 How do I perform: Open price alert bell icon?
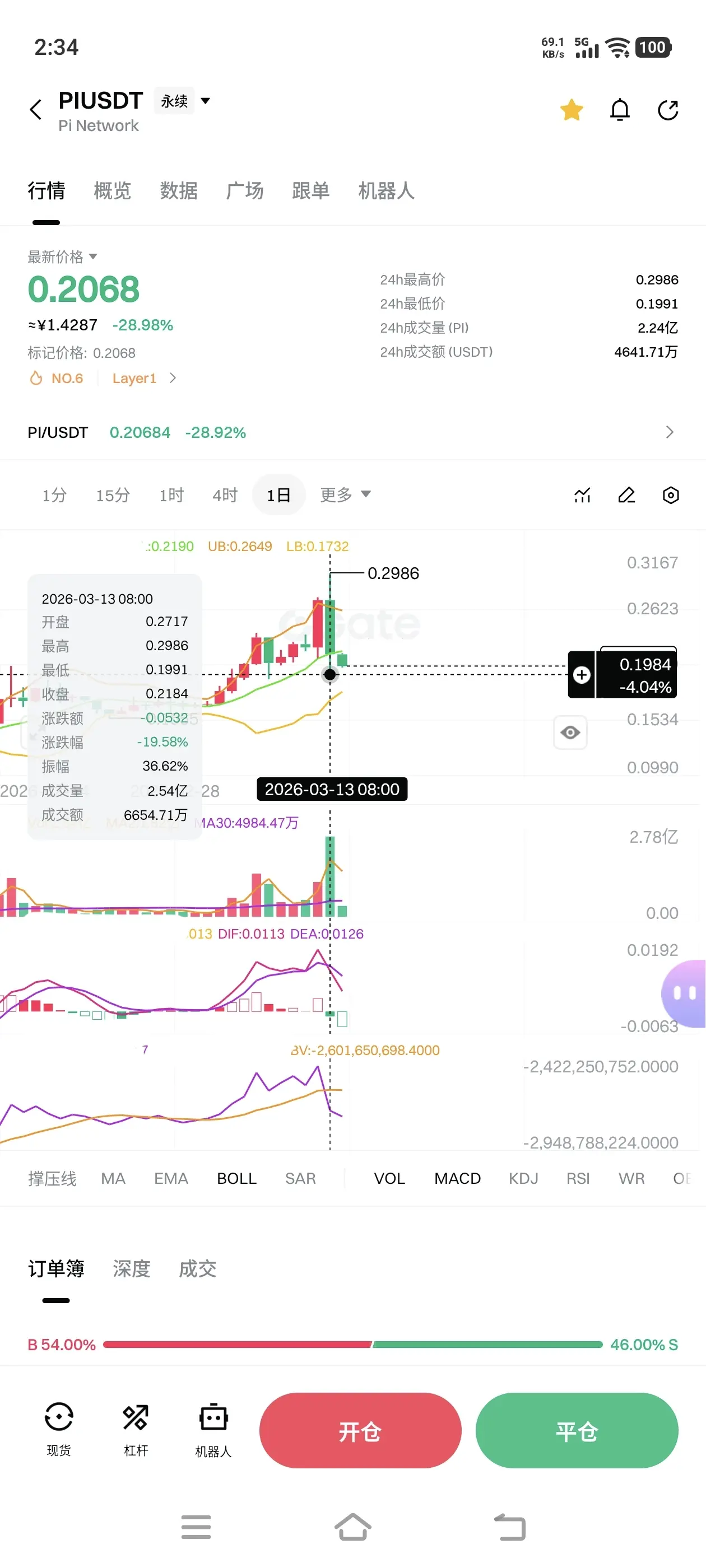tap(620, 110)
